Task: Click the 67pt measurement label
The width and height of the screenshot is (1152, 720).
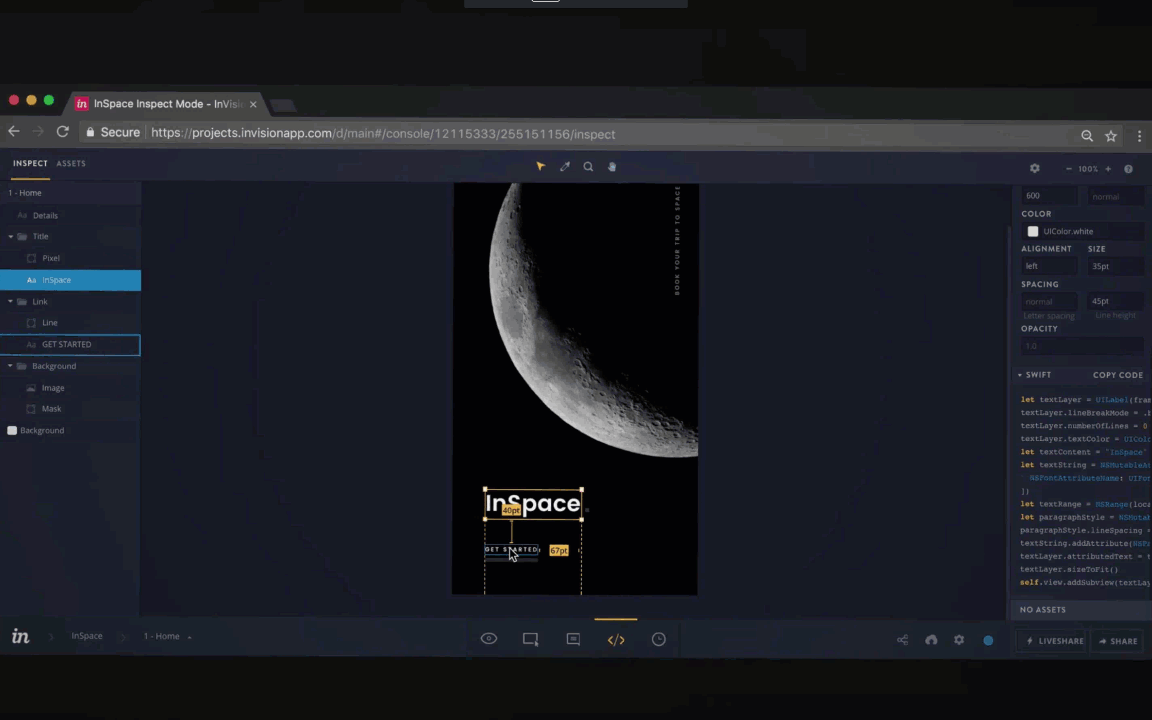Action: click(559, 550)
